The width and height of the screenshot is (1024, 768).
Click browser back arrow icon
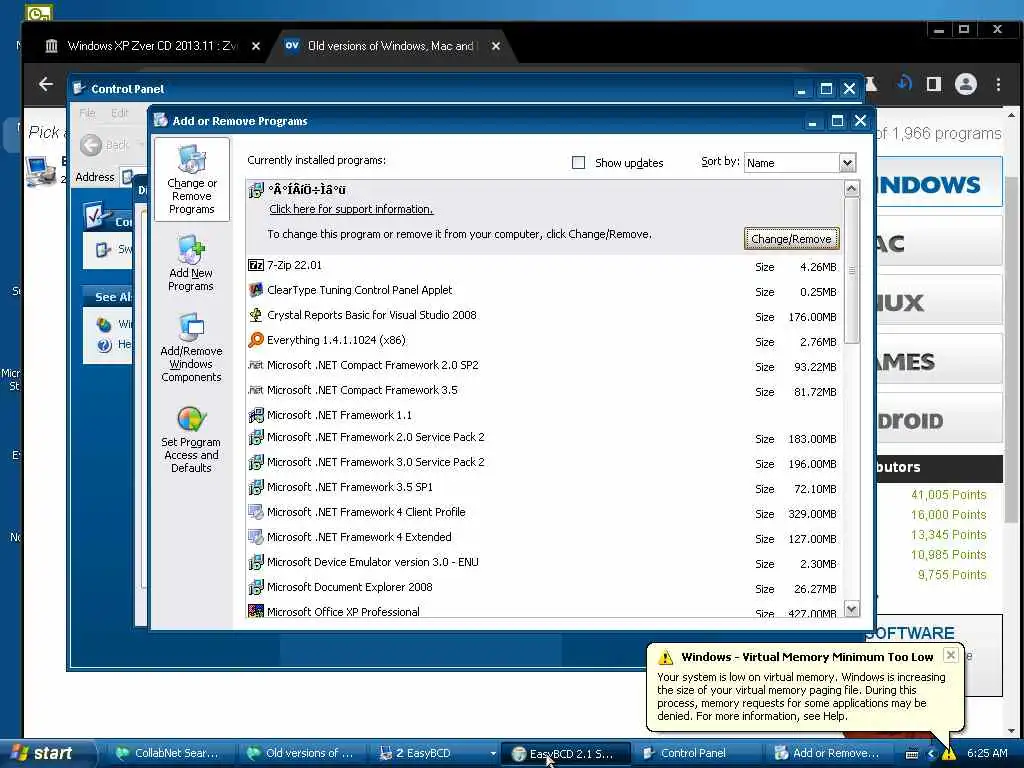click(46, 84)
